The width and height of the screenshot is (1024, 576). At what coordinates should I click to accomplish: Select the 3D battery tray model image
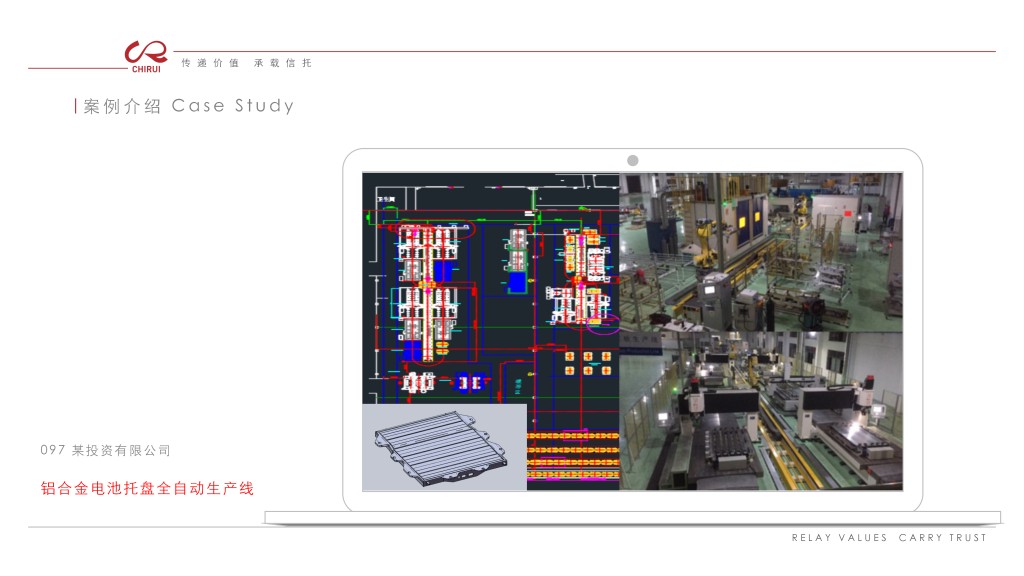pyautogui.click(x=444, y=447)
